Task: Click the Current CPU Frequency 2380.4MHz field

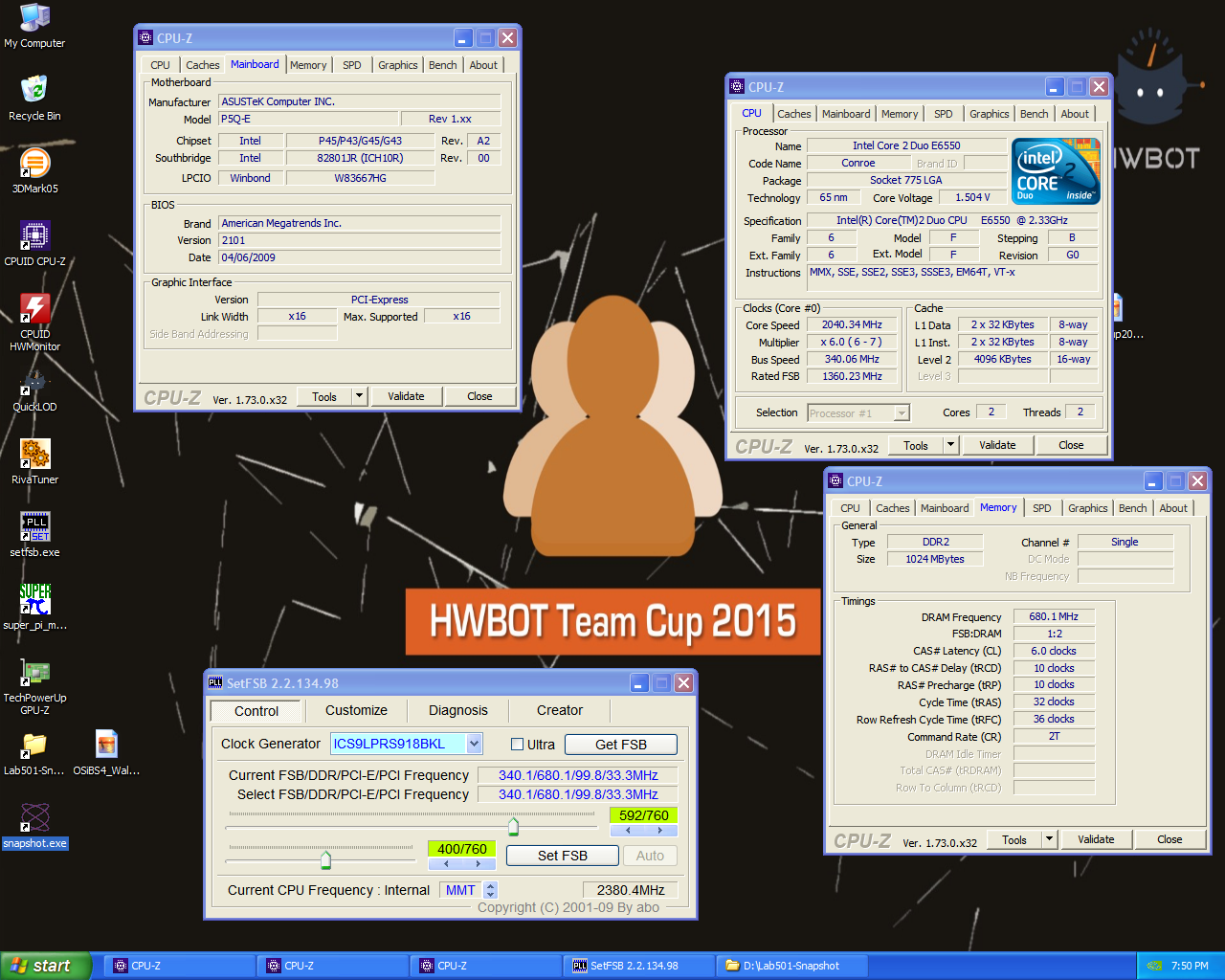Action: coord(631,890)
